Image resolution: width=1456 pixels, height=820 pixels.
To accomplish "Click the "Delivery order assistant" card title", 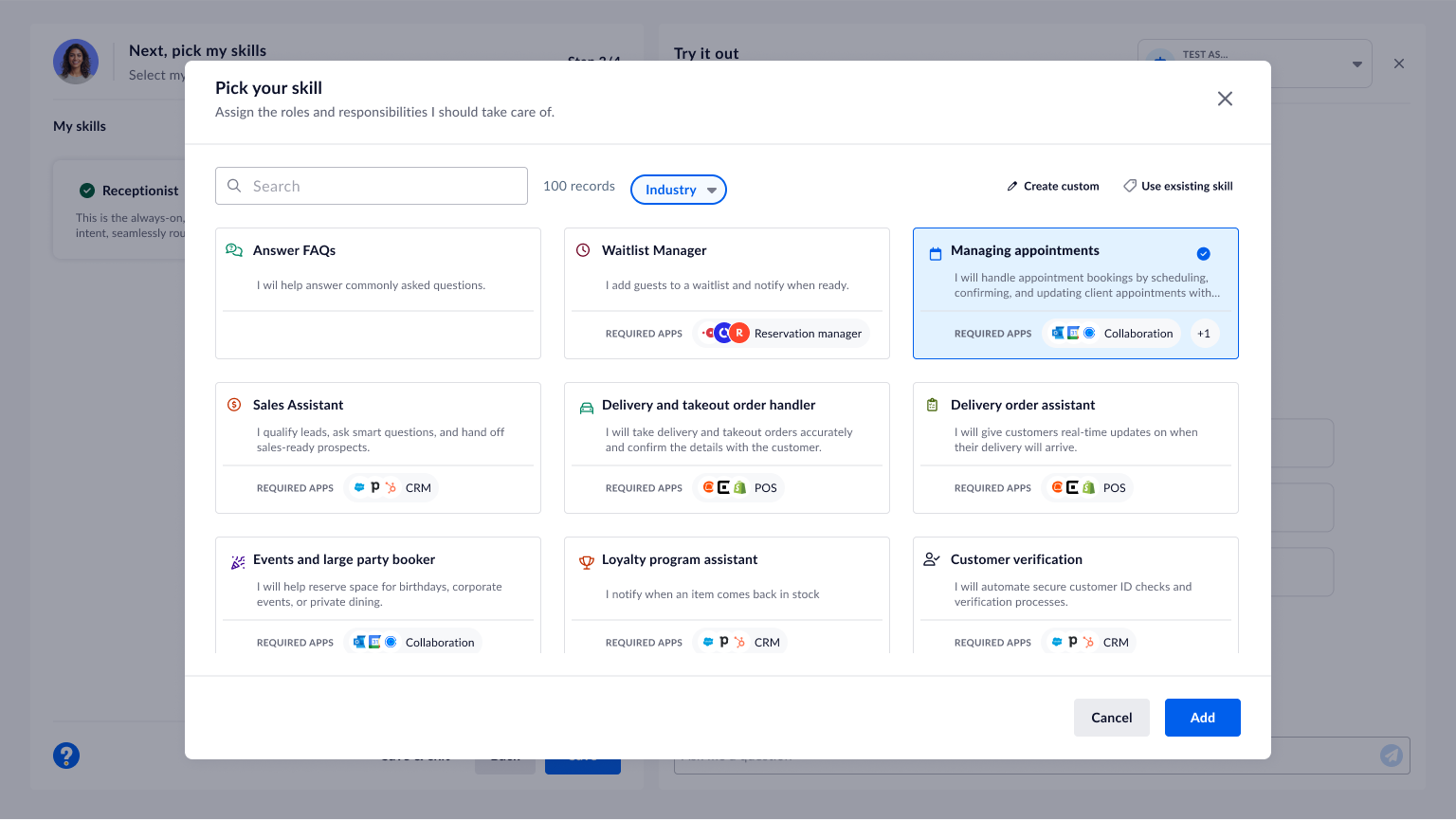I will pyautogui.click(x=1023, y=405).
